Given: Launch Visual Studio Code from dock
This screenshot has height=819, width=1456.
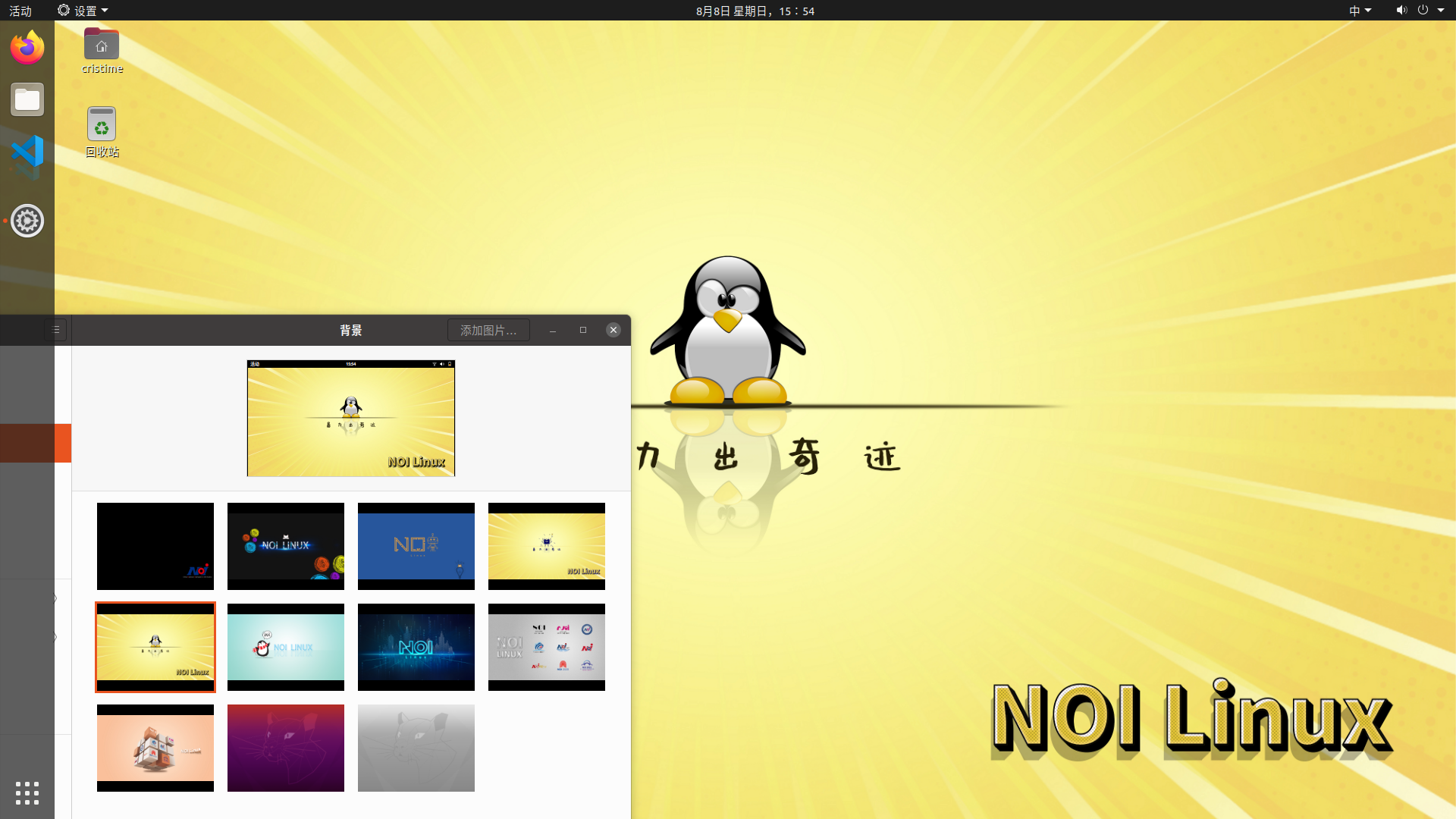Looking at the screenshot, I should click(27, 152).
